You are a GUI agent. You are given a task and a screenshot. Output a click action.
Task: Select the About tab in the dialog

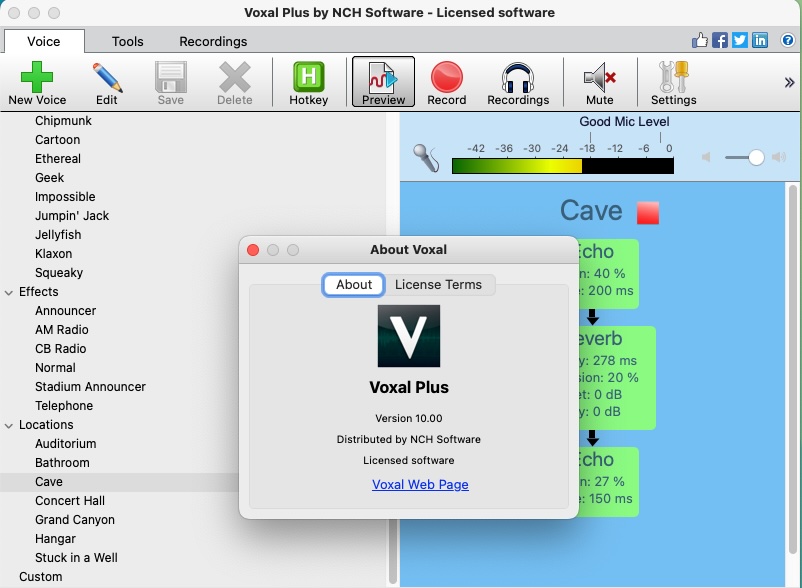[x=354, y=284]
